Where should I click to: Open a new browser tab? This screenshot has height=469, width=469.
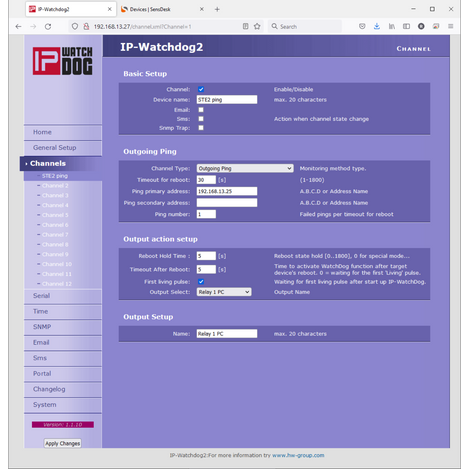[x=217, y=9]
